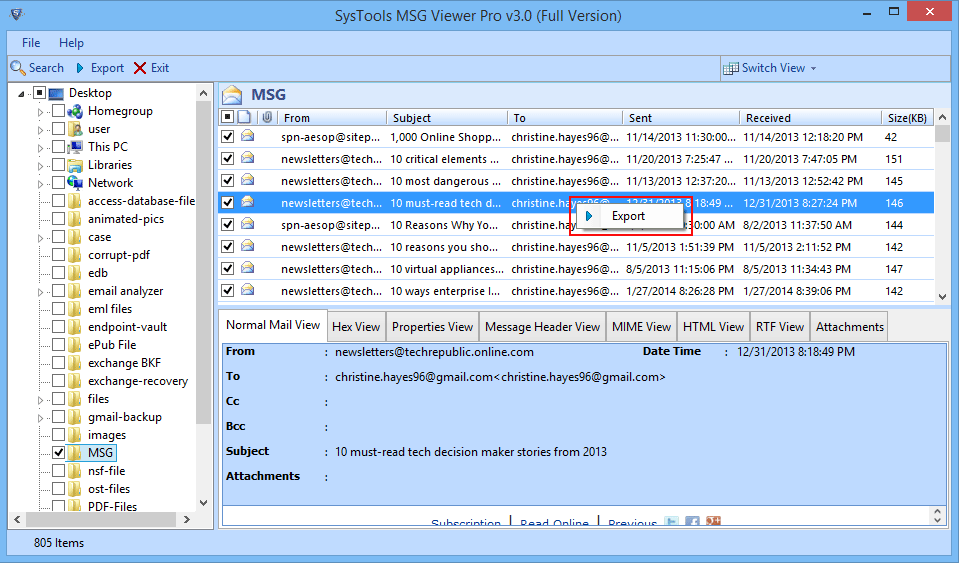Switch to the Properties View tab
Viewport: 959px width, 563px height.
(x=432, y=326)
